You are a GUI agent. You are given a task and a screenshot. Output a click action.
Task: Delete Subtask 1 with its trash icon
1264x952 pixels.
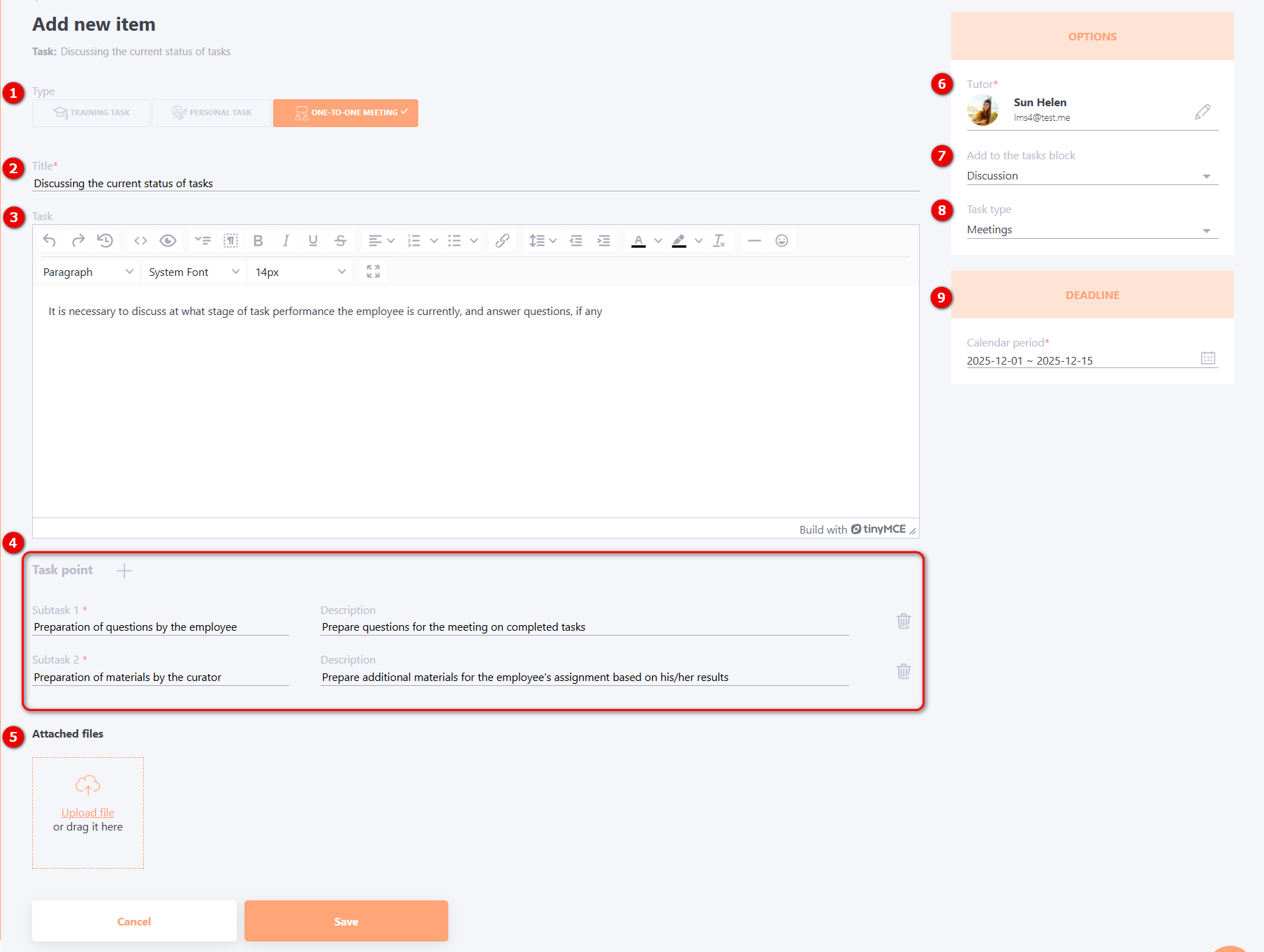(x=903, y=621)
